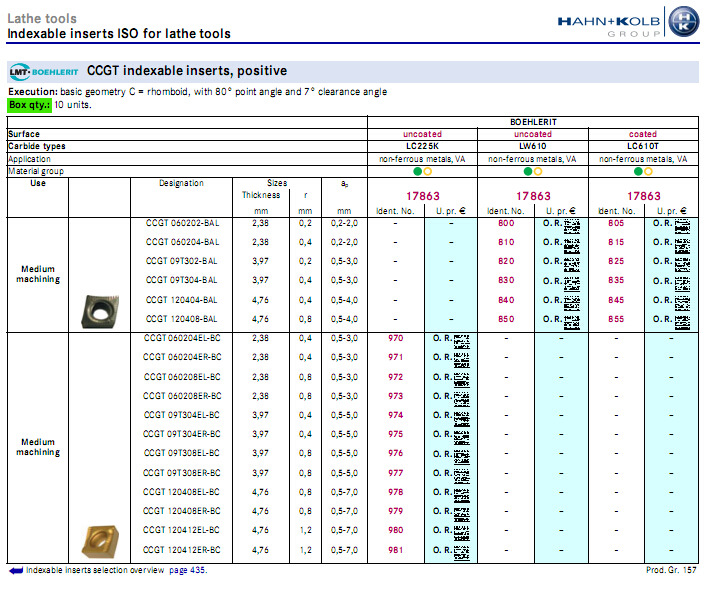This screenshot has width=716, height=593.
Task: Click data matrix code beside ident 855
Action: coord(682,322)
